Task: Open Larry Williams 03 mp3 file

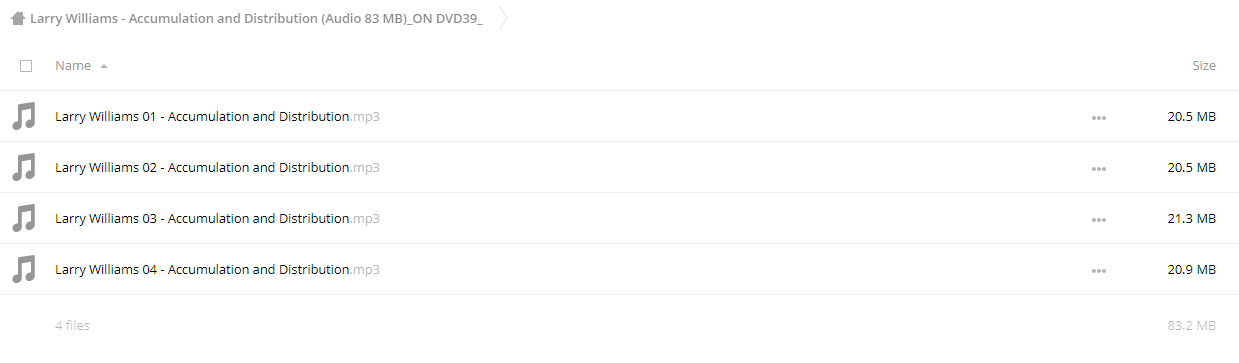Action: click(x=217, y=219)
